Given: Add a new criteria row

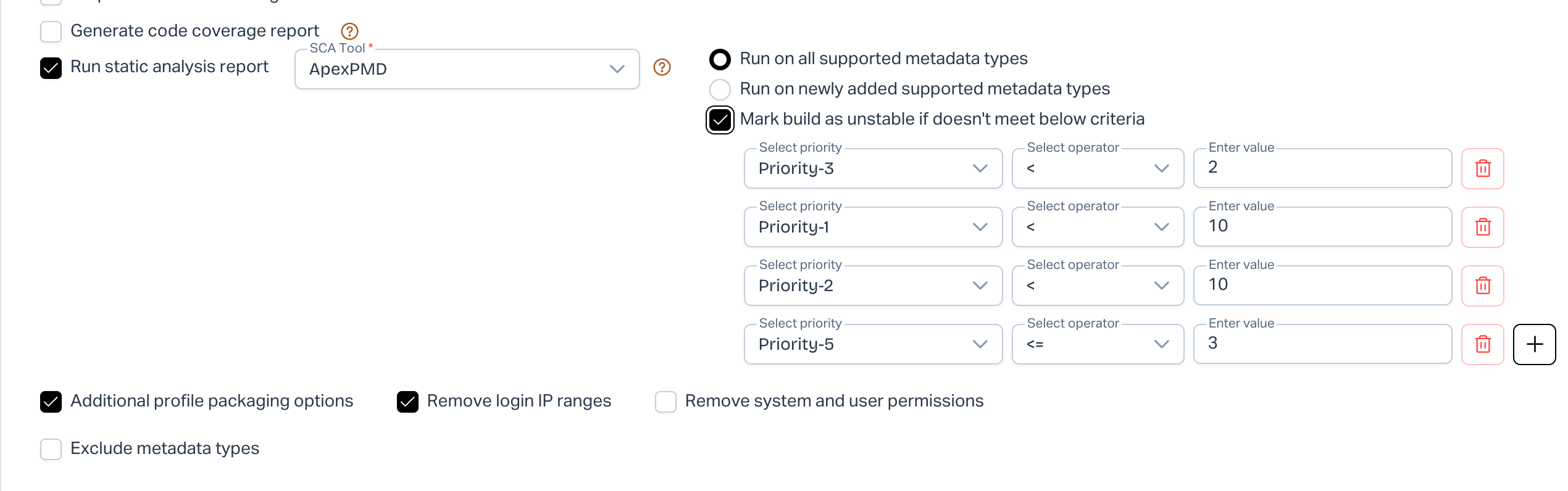Looking at the screenshot, I should 1534,344.
